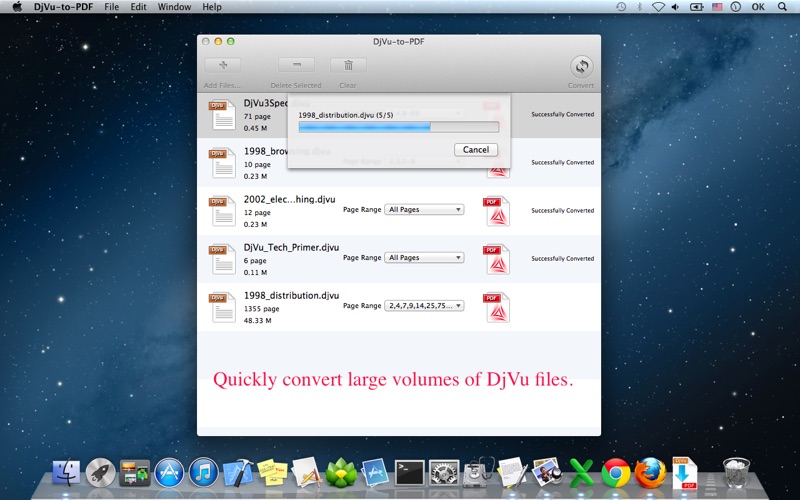The height and width of the screenshot is (500, 800).
Task: Click the '48.33 M' file size
Action: click(257, 320)
